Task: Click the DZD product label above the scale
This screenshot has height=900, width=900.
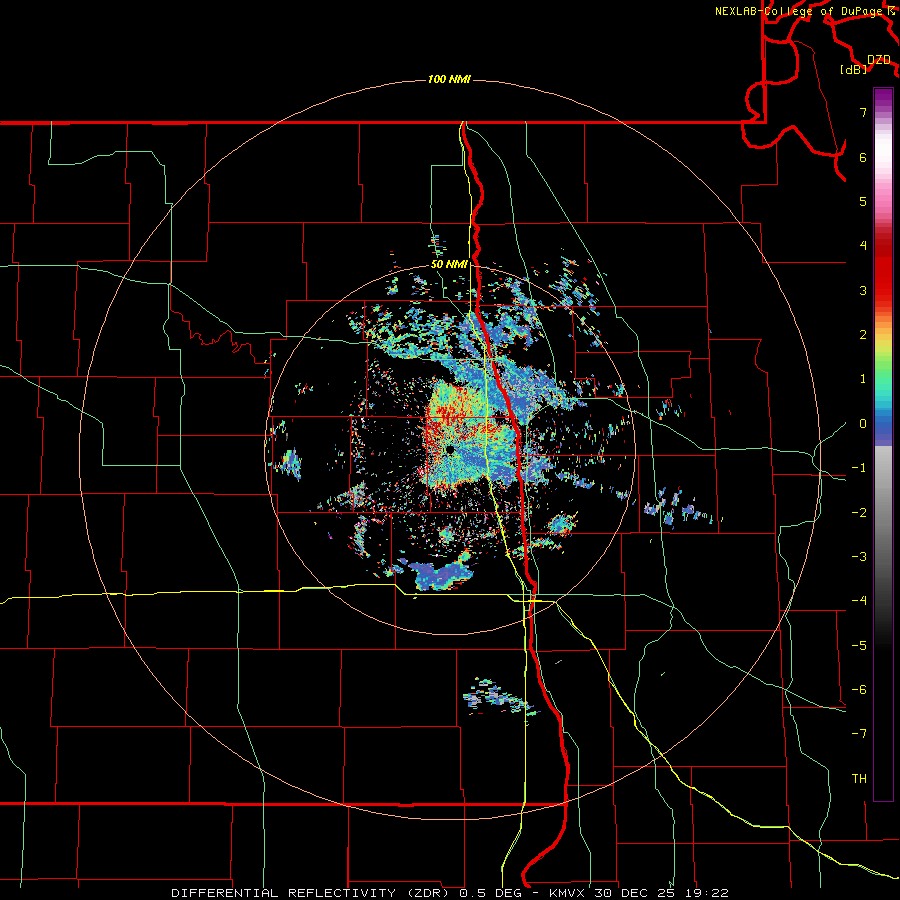Action: point(879,60)
